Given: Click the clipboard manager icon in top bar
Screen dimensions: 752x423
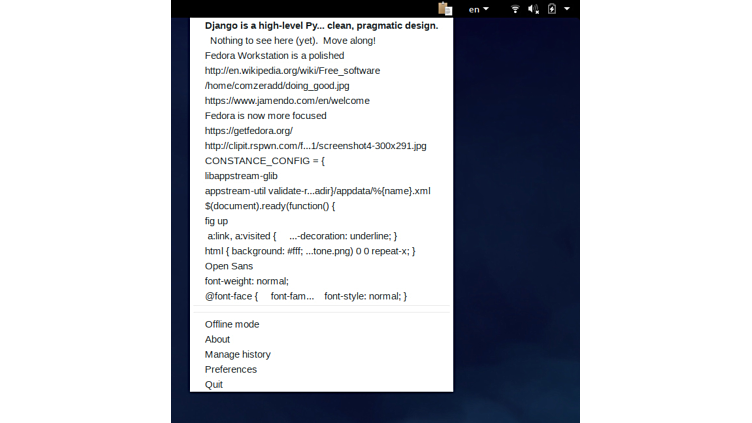Looking at the screenshot, I should click(445, 9).
